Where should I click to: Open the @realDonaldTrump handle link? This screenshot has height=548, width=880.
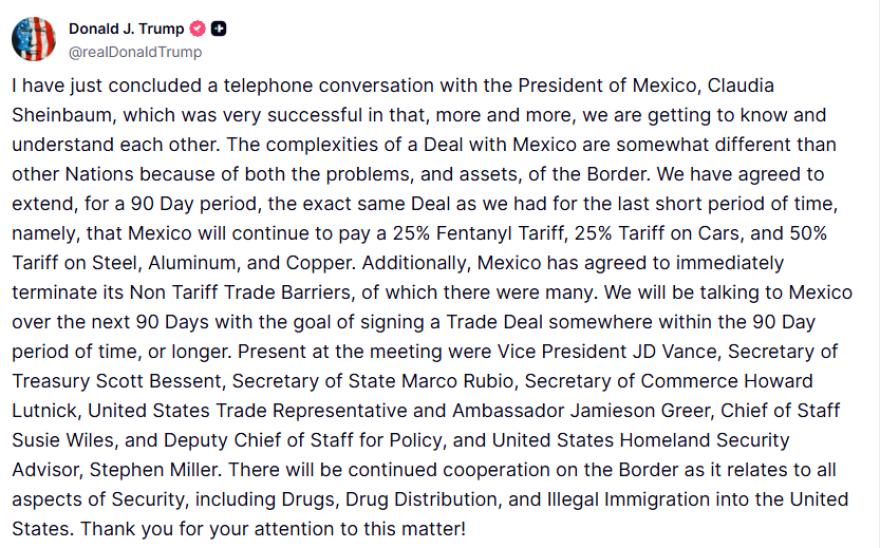click(x=135, y=52)
